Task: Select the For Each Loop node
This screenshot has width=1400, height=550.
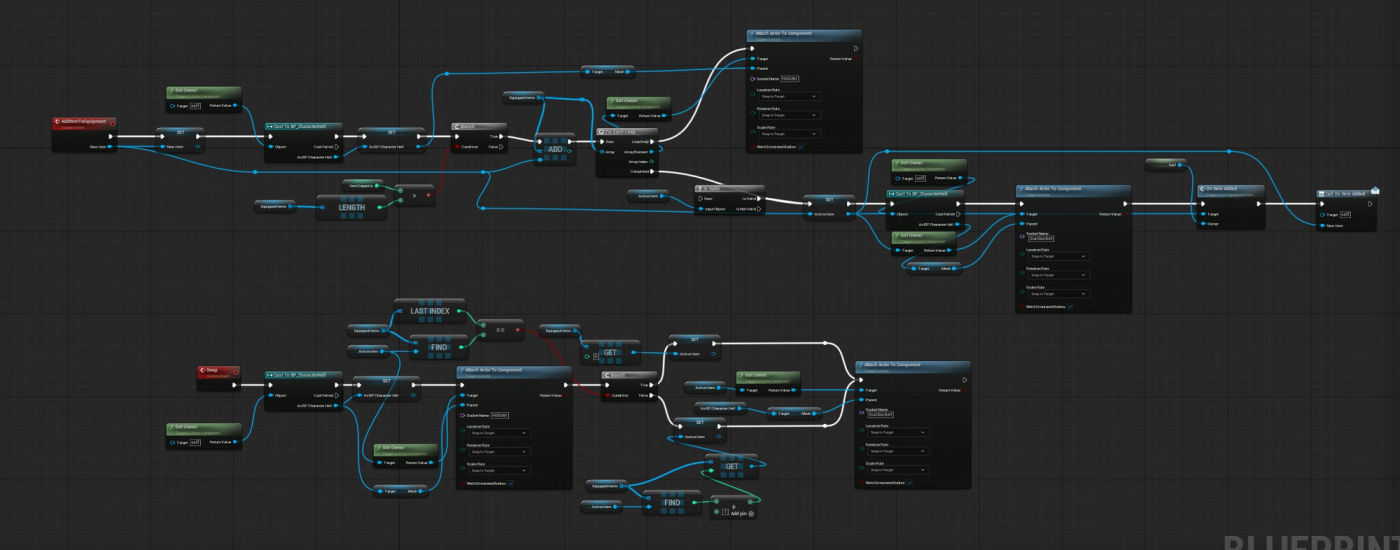Action: 628,152
